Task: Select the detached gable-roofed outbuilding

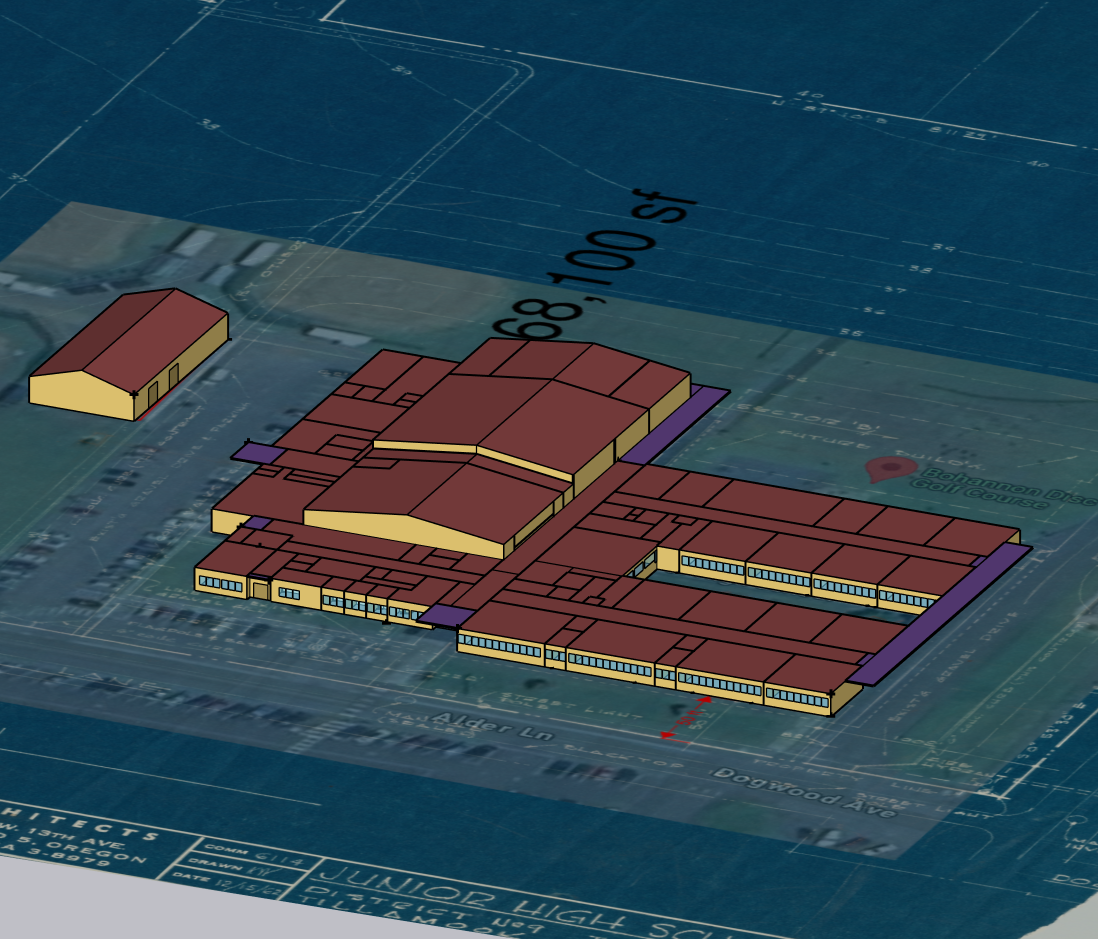Action: 130,354
